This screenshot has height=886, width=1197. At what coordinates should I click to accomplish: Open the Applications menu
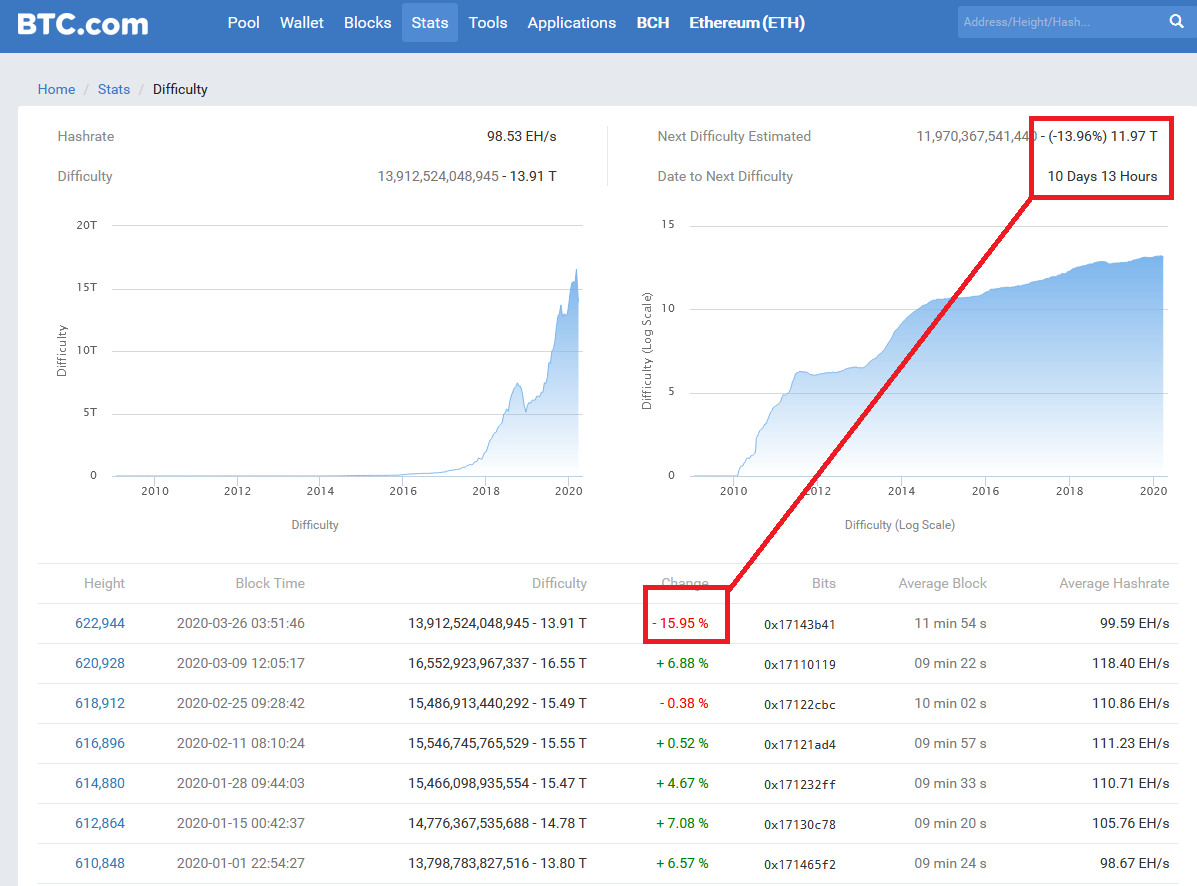(x=572, y=23)
